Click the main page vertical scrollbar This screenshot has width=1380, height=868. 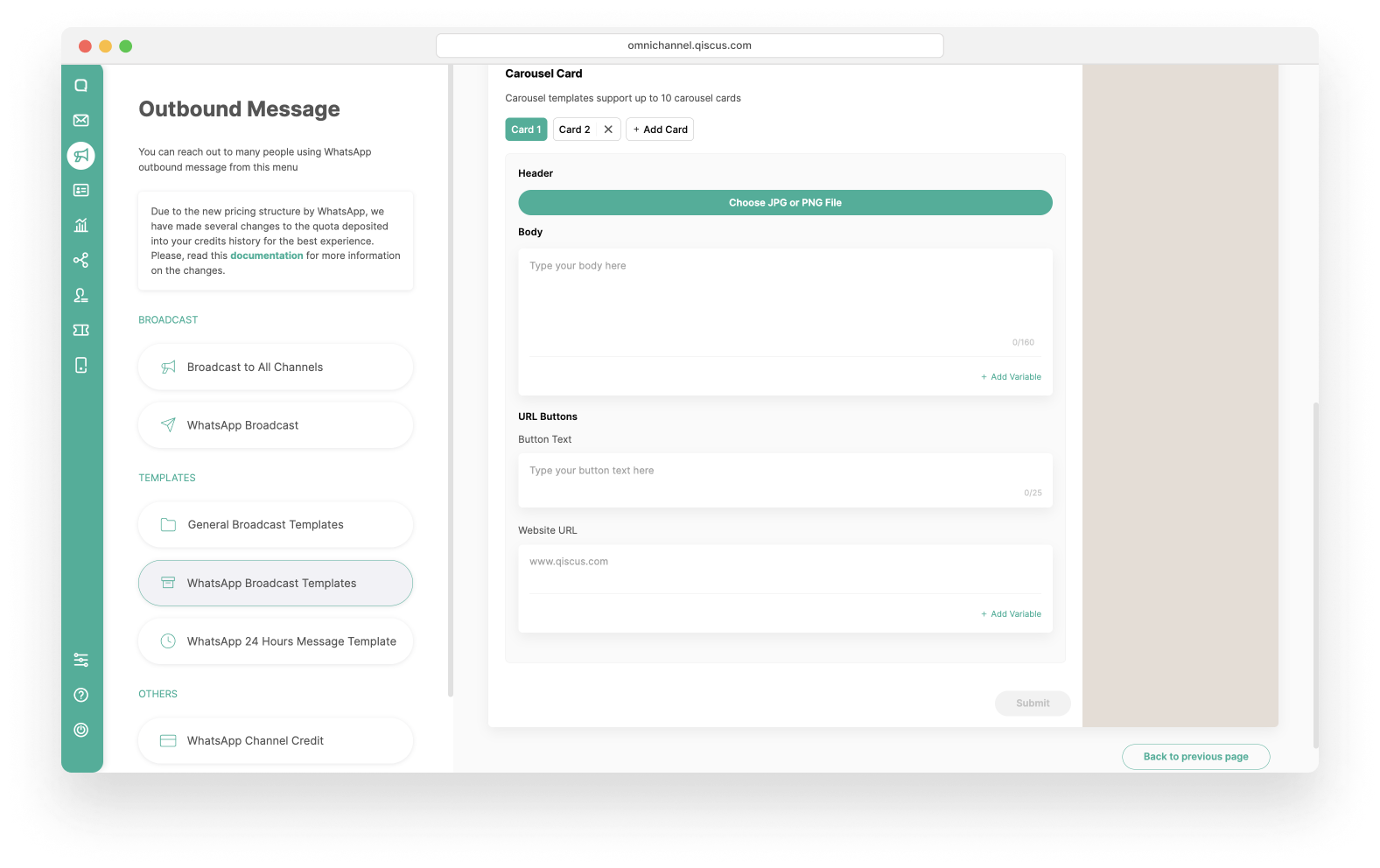point(1315,575)
